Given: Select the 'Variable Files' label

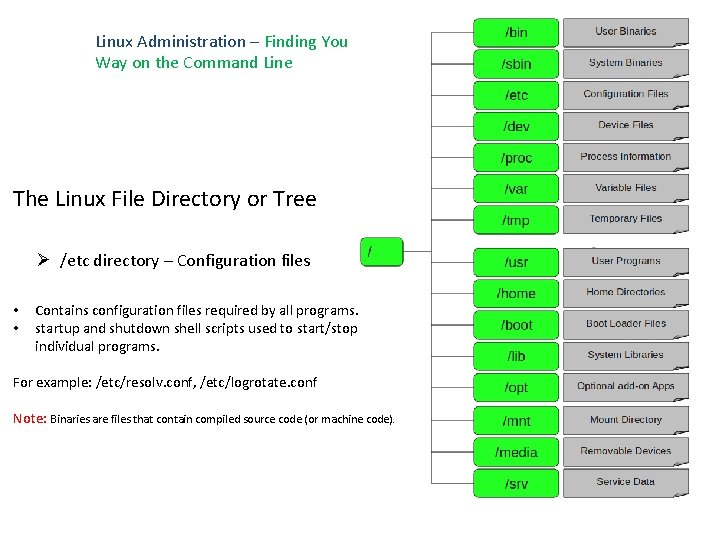Looking at the screenshot, I should [626, 188].
